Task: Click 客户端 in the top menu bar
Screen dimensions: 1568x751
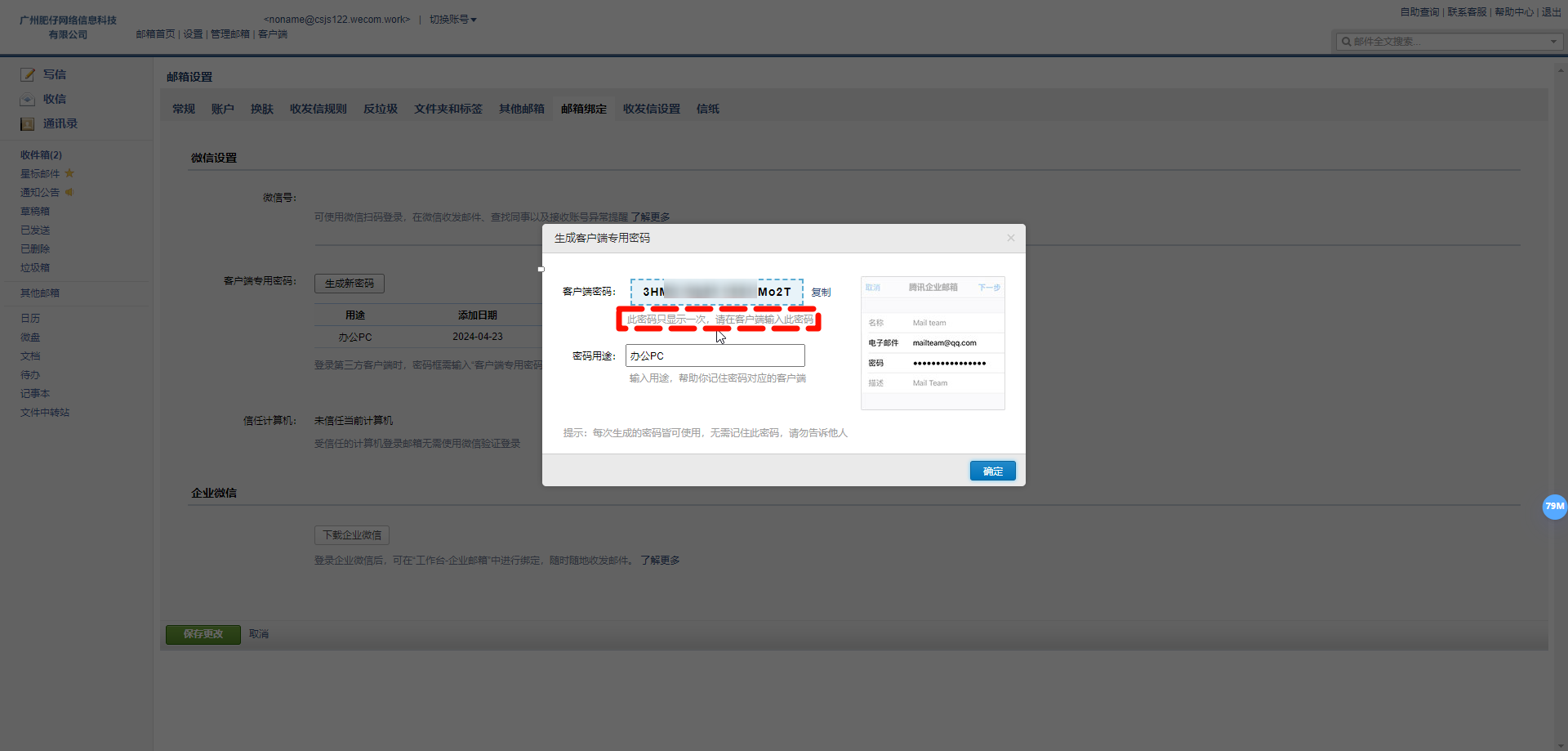Action: click(271, 34)
